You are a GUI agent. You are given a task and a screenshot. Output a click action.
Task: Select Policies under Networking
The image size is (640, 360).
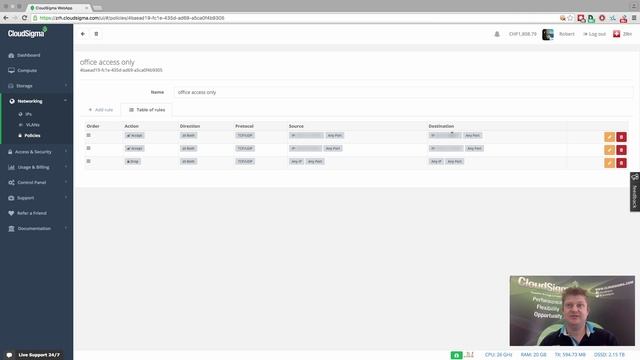(x=32, y=135)
